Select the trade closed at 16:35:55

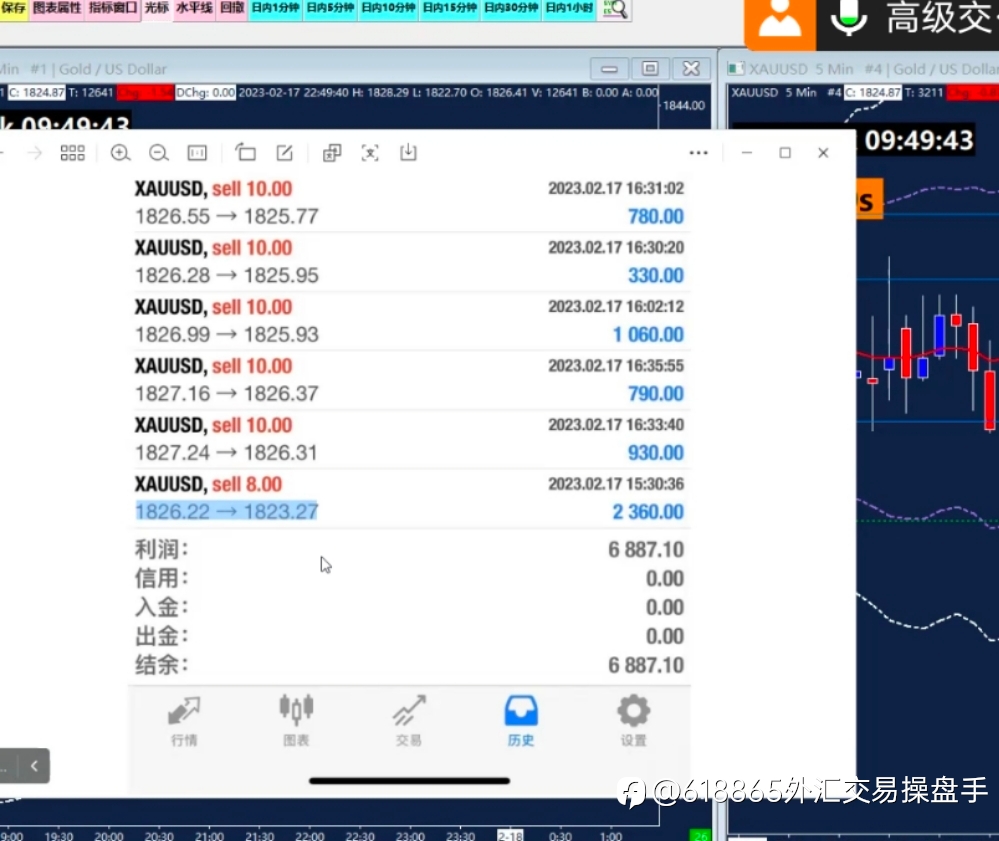(x=409, y=380)
